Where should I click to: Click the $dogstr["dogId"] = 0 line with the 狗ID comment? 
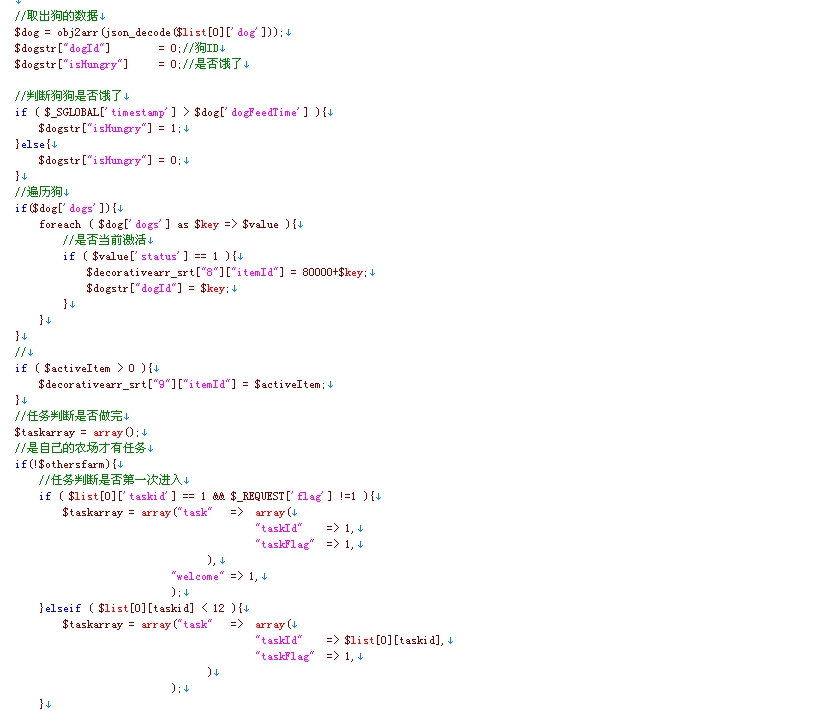tap(120, 48)
